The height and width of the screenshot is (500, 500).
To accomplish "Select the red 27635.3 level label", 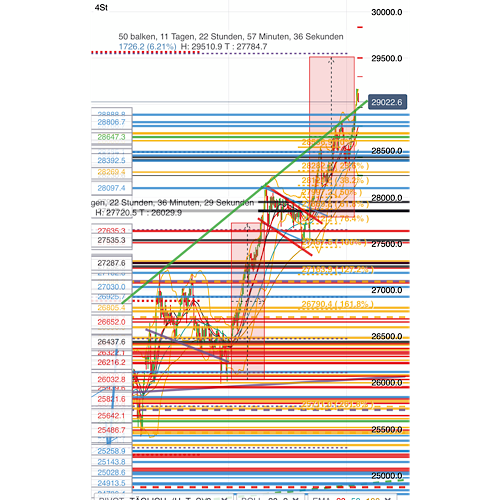I will pos(111,231).
